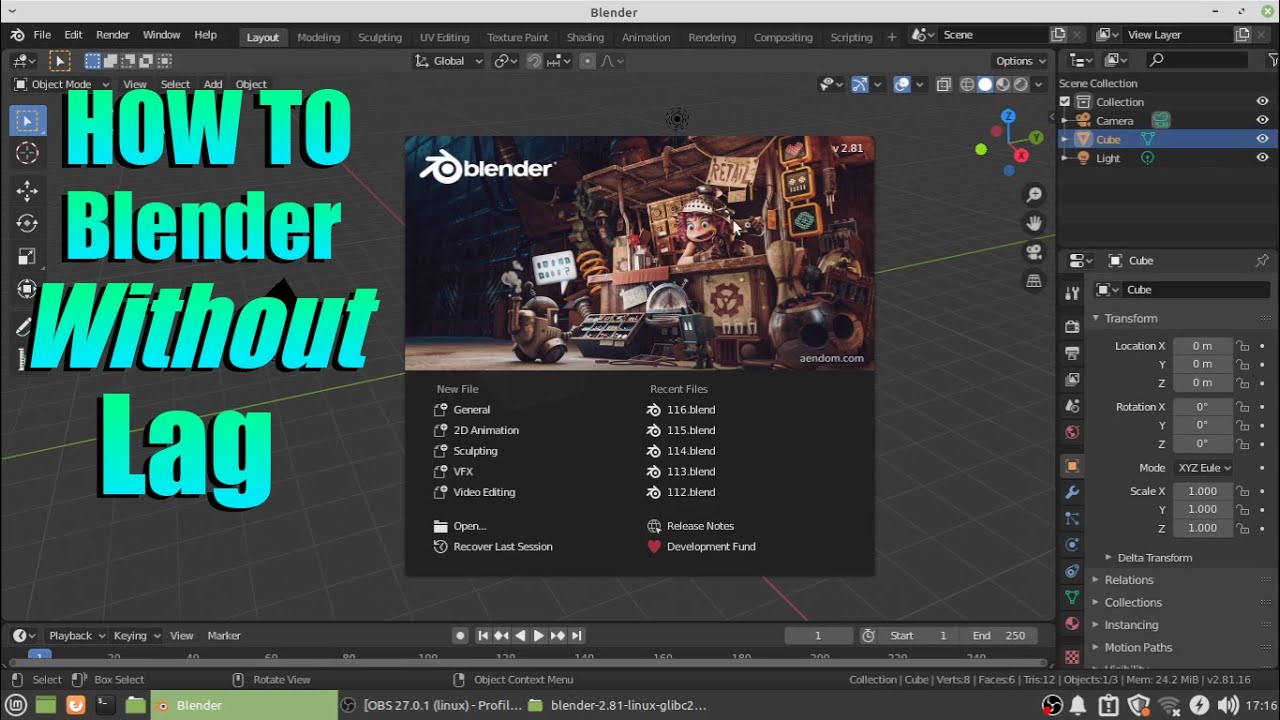The height and width of the screenshot is (720, 1280).
Task: Click timeline playhead at frame 1
Action: click(39, 655)
